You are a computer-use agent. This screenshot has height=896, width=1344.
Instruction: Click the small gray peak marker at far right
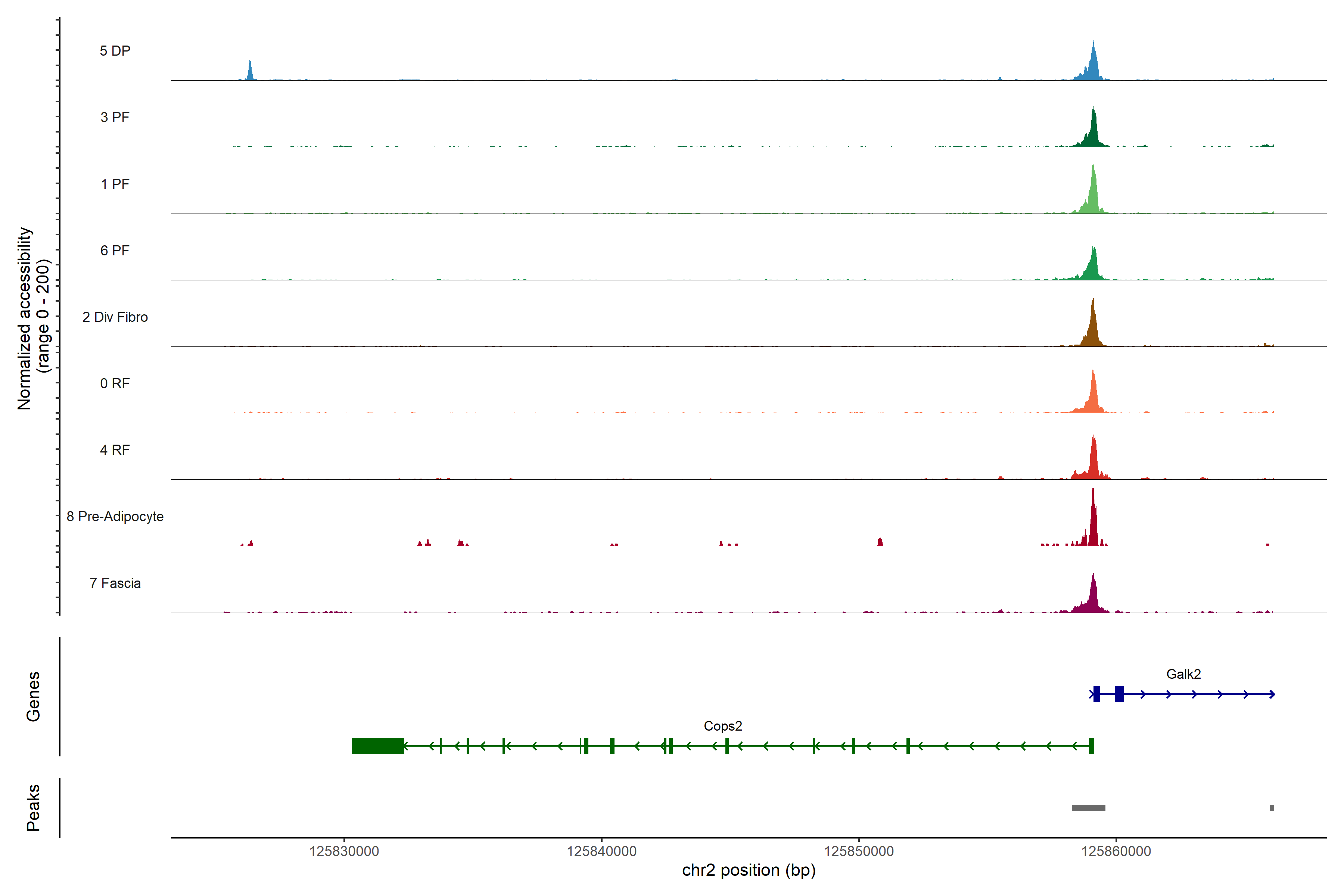[1272, 808]
